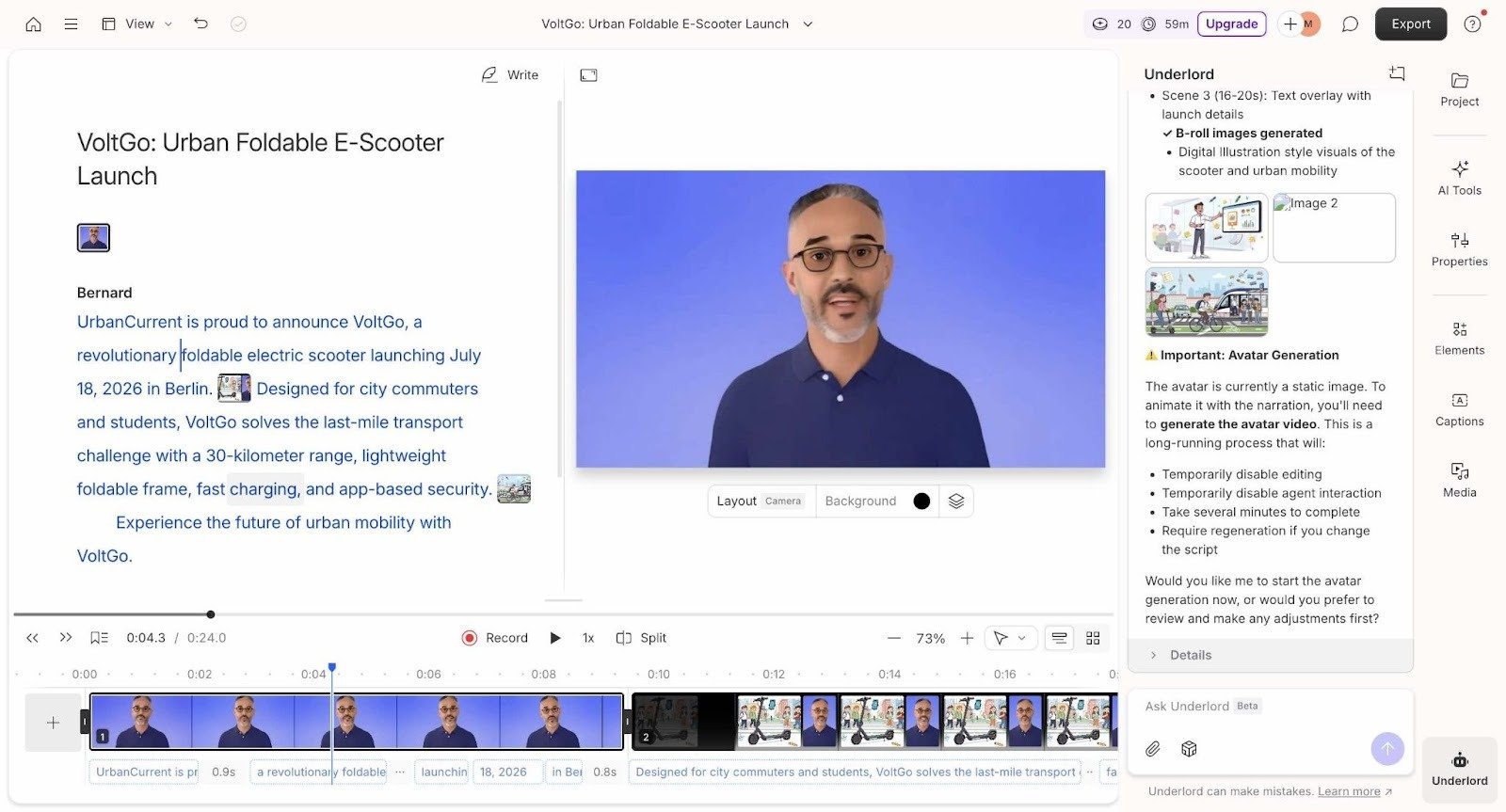This screenshot has width=1506, height=812.
Task: Open the broken Image 2 thumbnail
Action: click(1334, 228)
